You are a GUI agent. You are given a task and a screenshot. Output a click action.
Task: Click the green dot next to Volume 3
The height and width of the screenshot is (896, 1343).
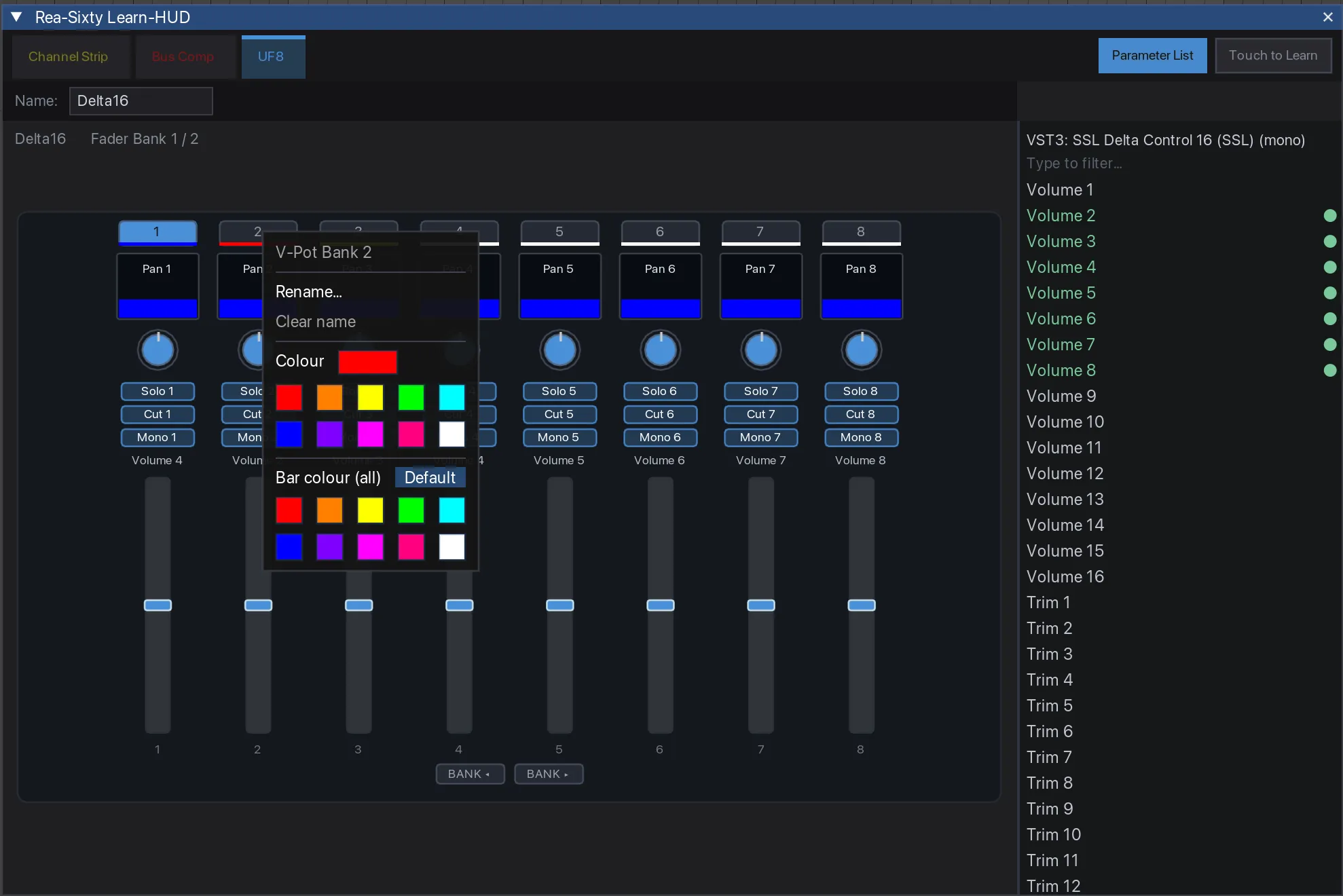pyautogui.click(x=1330, y=242)
